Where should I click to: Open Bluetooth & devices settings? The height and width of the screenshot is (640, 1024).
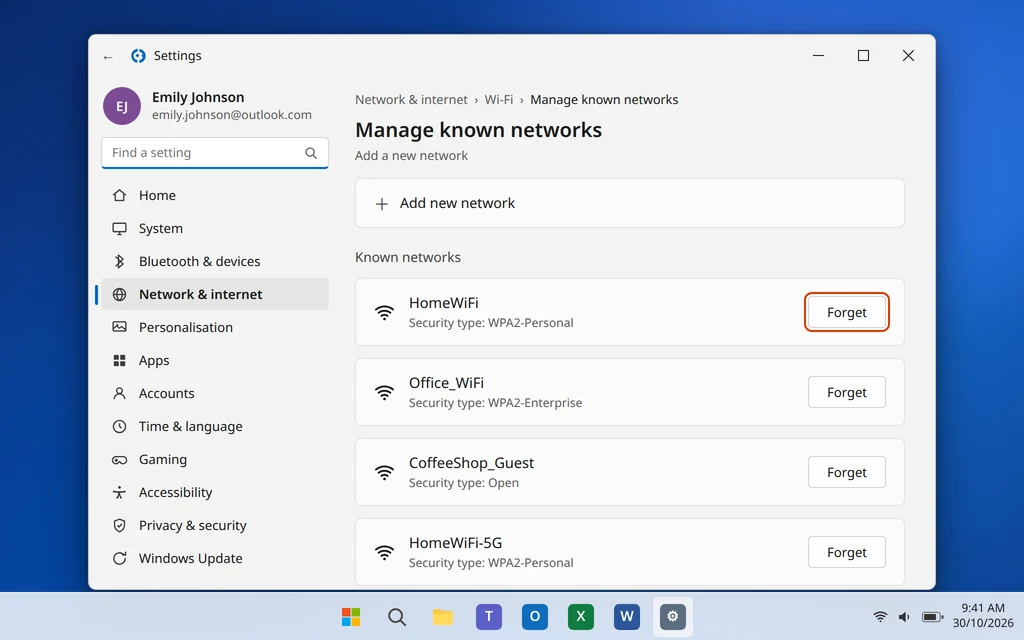pos(215,261)
